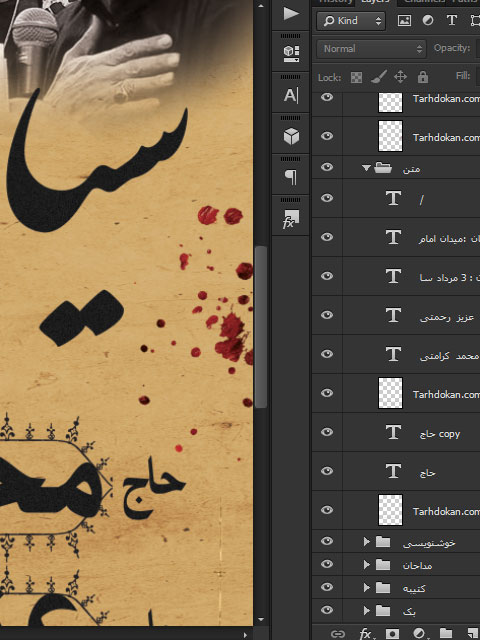Click the canvas vertical scrollbar thumb
This screenshot has width=480, height=640.
pyautogui.click(x=261, y=327)
